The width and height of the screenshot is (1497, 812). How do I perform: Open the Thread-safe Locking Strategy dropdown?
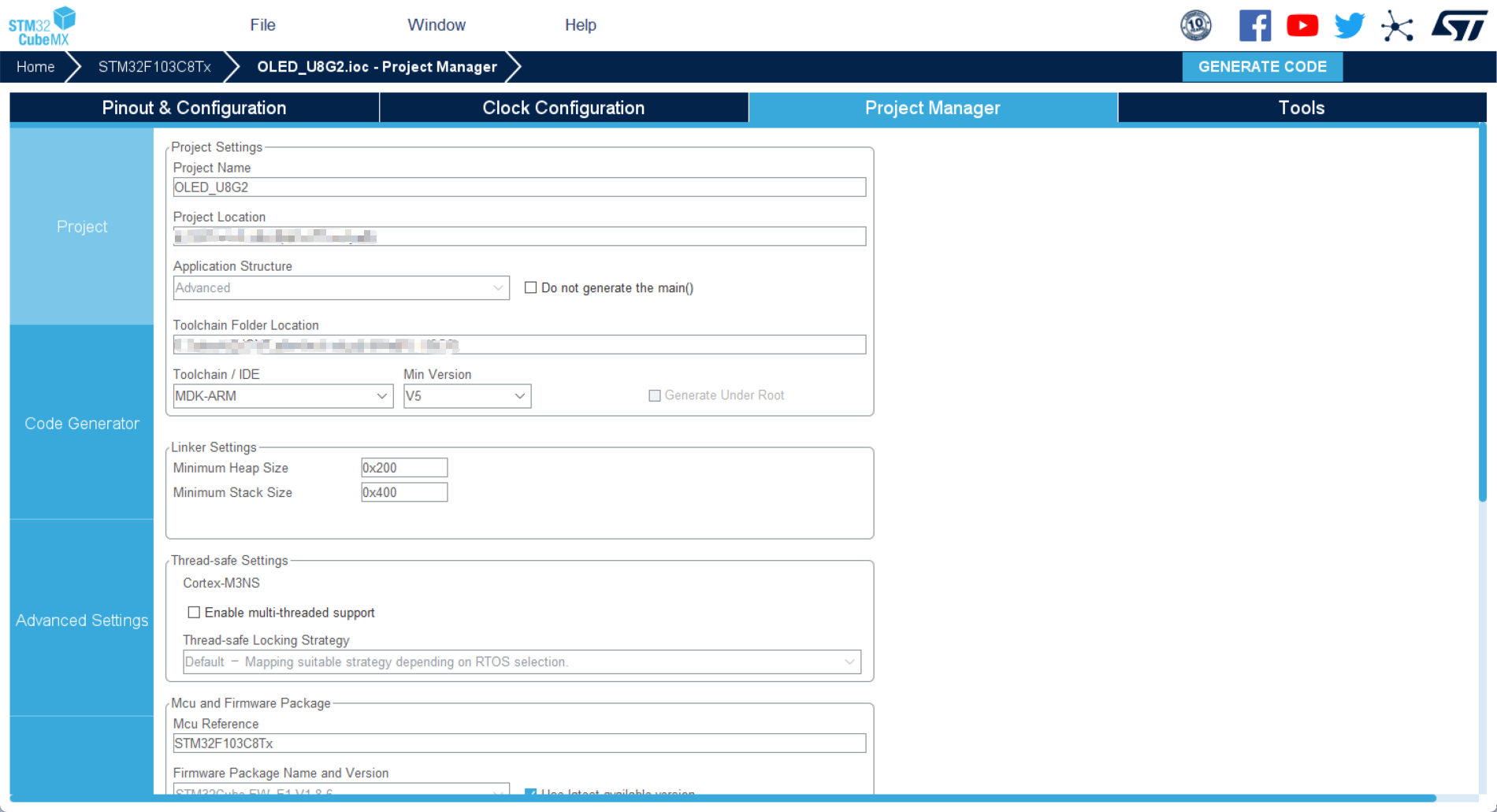click(522, 662)
